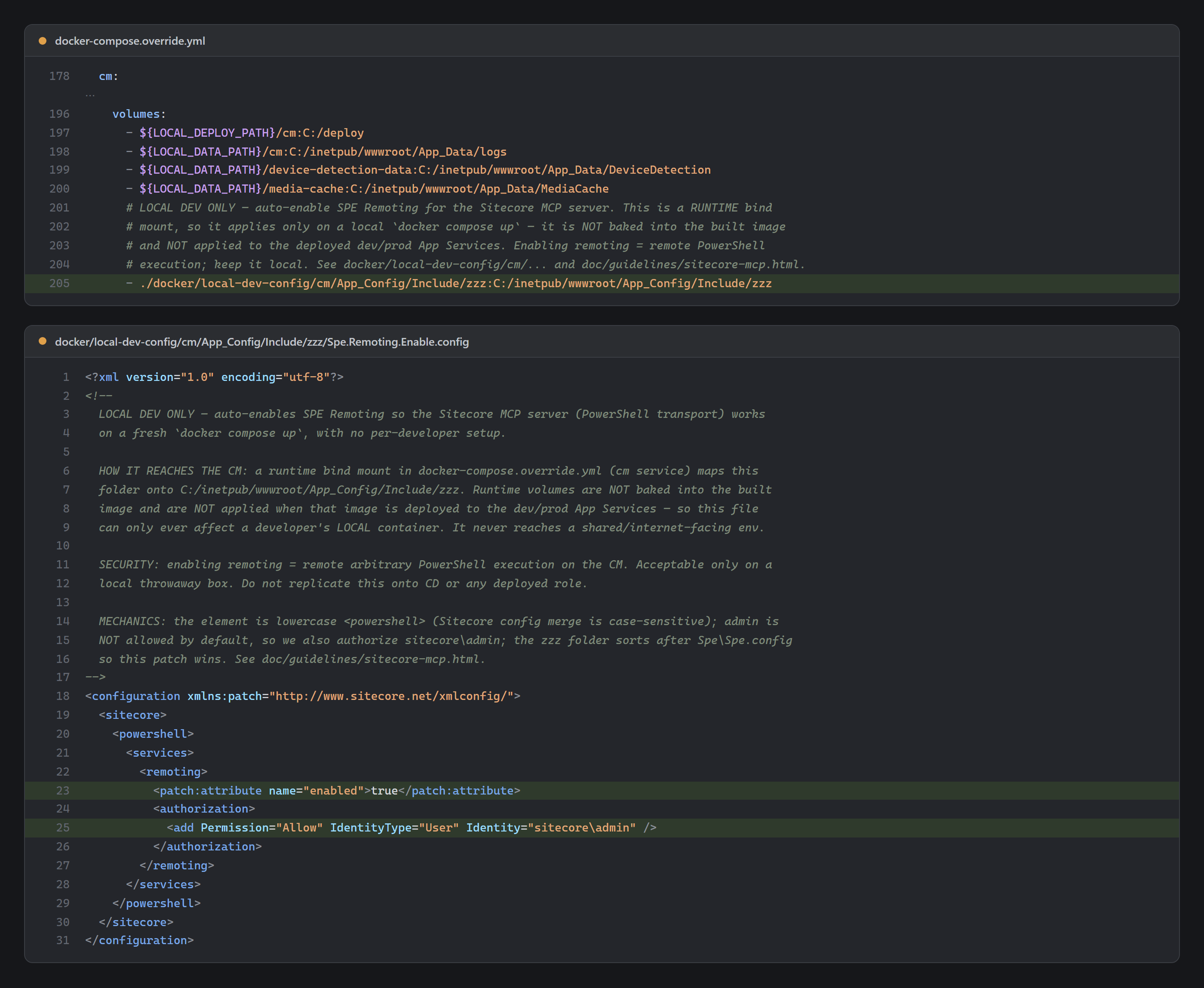This screenshot has height=988, width=1204.
Task: Click the opening <services> tag
Action: coord(160,753)
